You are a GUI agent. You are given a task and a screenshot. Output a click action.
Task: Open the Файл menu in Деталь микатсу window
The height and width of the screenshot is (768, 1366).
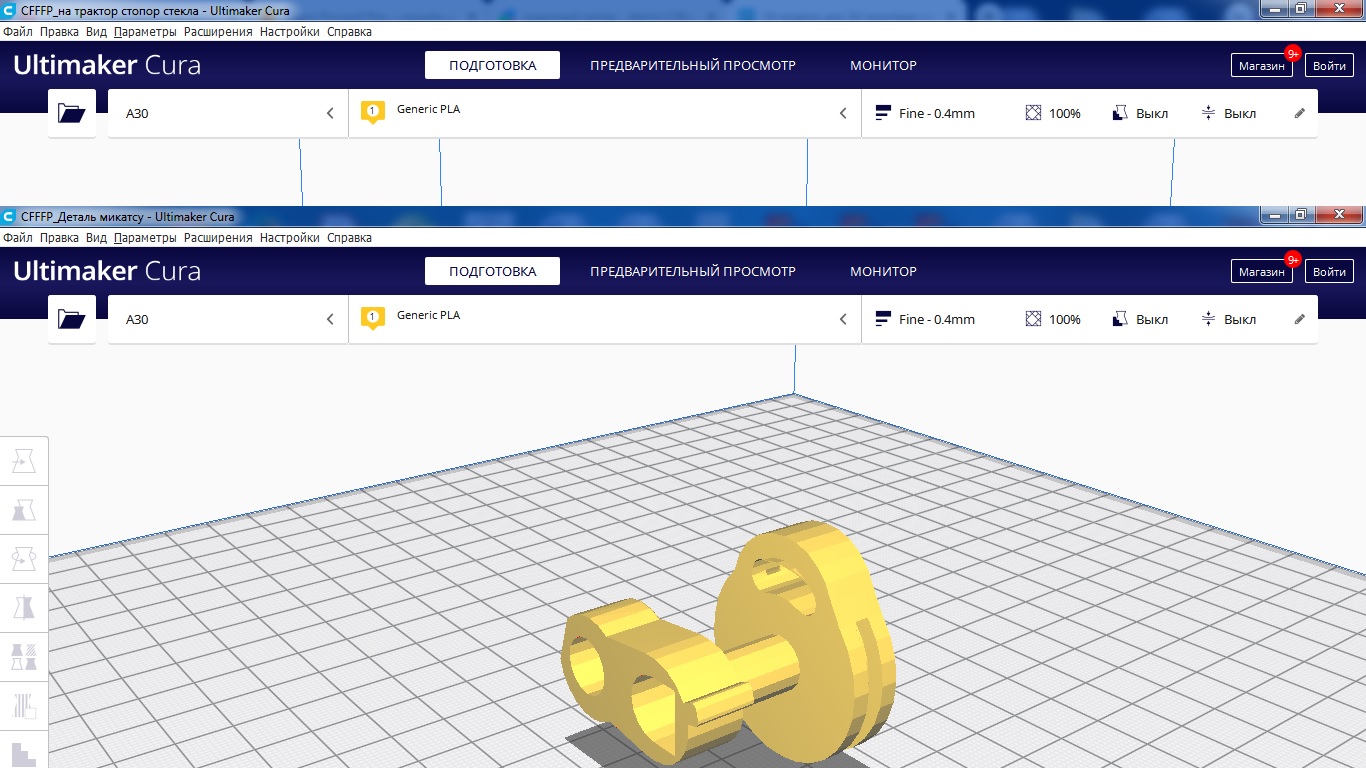(18, 238)
